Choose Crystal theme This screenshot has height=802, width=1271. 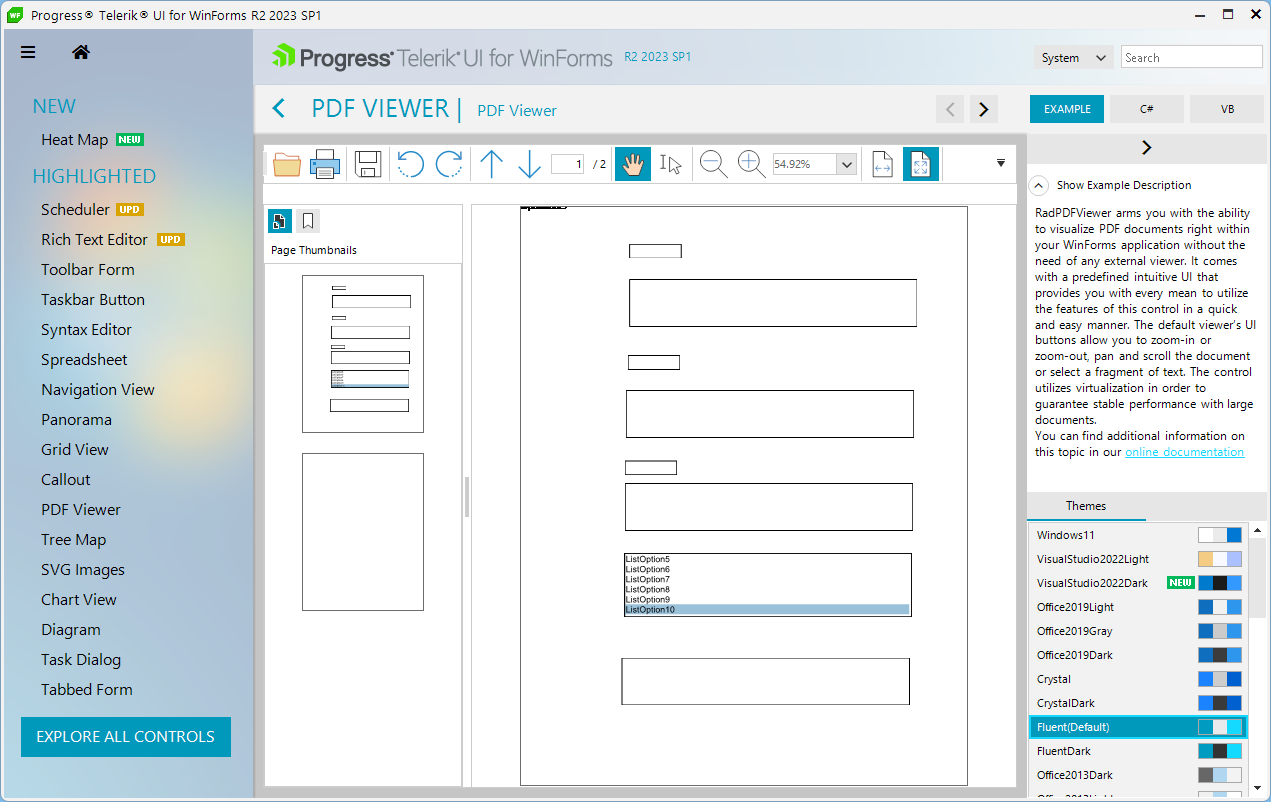1139,679
